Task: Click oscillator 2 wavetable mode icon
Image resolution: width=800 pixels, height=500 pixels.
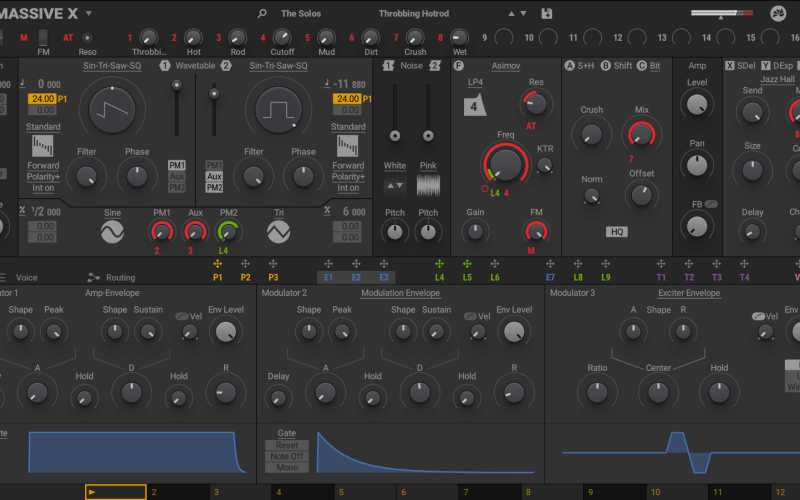Action: [347, 146]
